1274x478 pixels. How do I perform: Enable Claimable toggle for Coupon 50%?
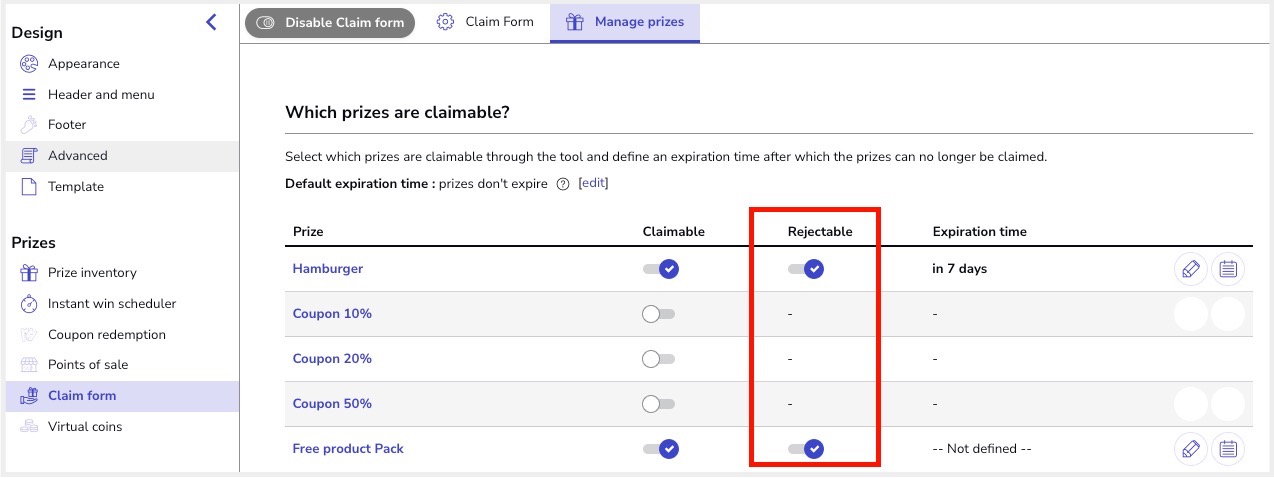click(x=659, y=404)
